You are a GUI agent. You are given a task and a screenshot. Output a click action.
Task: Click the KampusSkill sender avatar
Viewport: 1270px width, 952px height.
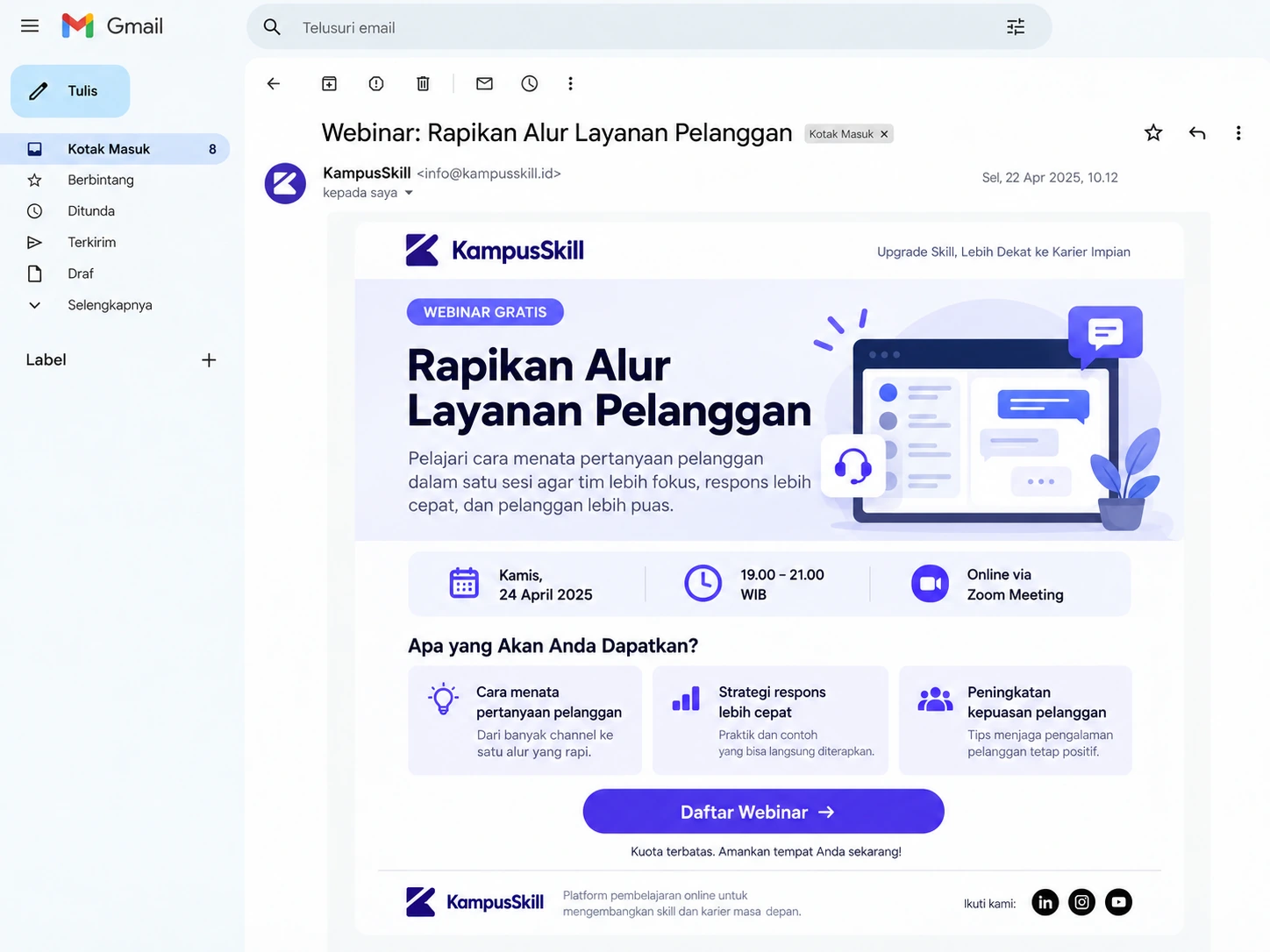(x=285, y=183)
